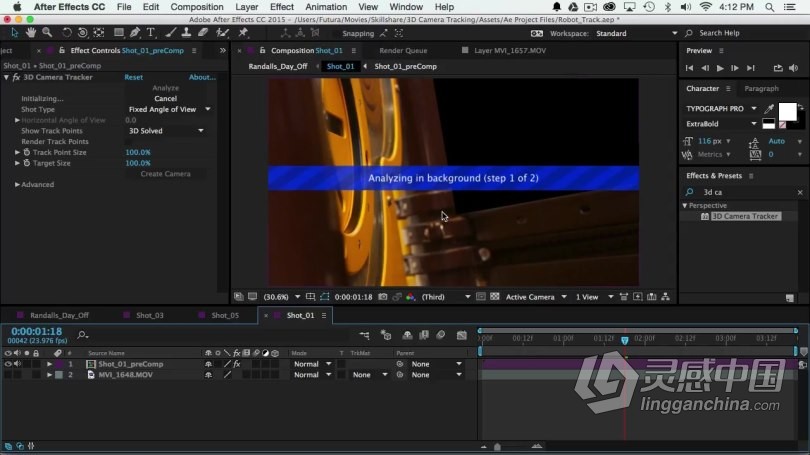Open About for 3D Camera Tracker
This screenshot has height=455, width=810.
202,77
